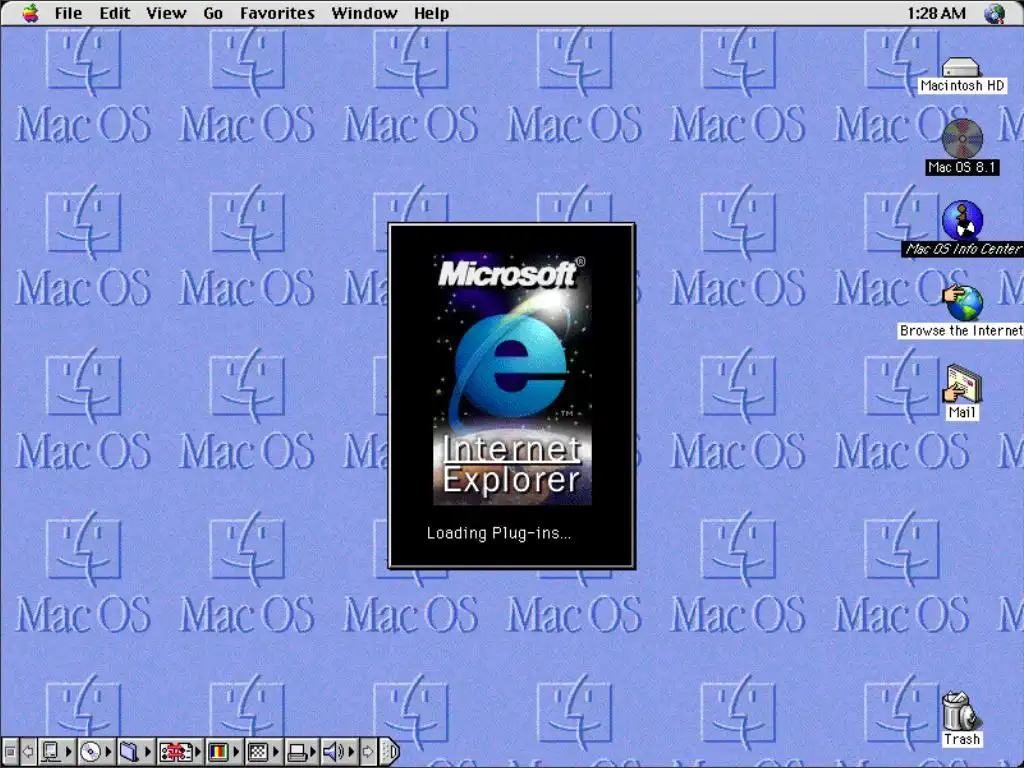Open the Window menu
Screen dimensions: 1024x768
point(364,13)
